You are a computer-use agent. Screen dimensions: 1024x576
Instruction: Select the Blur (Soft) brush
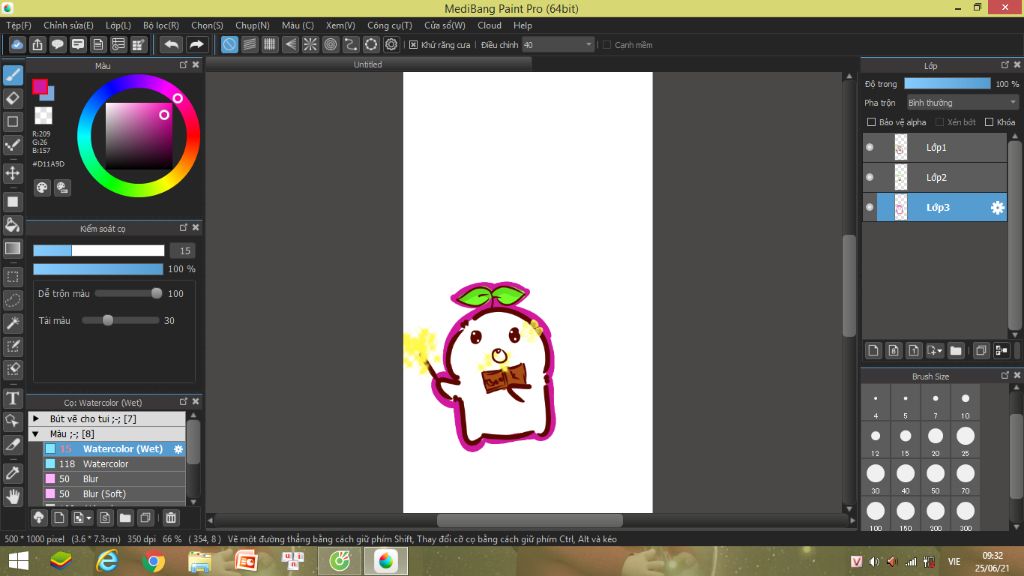[x=114, y=494]
